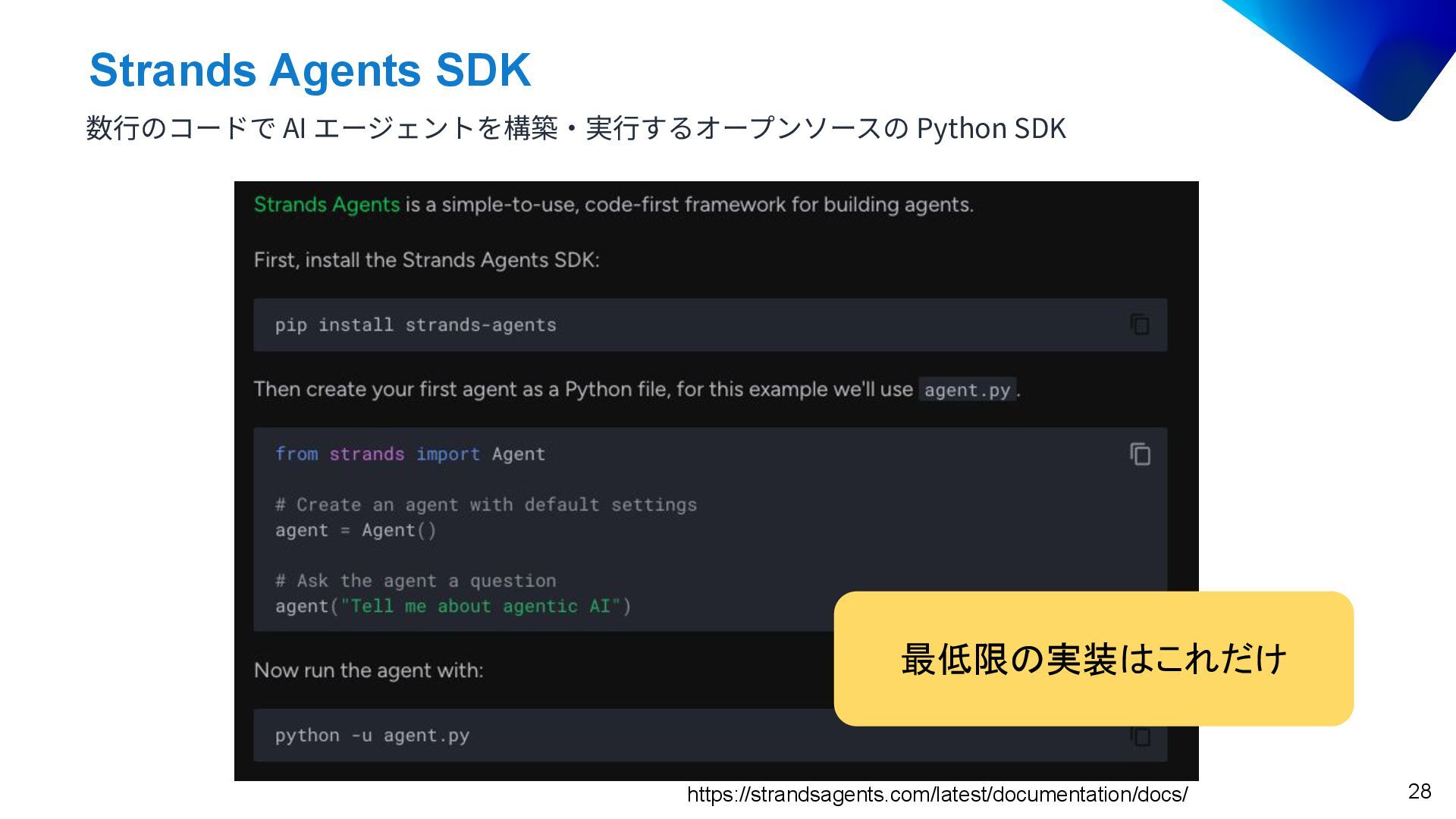The width and height of the screenshot is (1456, 819).
Task: Click the agent = Agent() code line
Action: click(x=356, y=530)
